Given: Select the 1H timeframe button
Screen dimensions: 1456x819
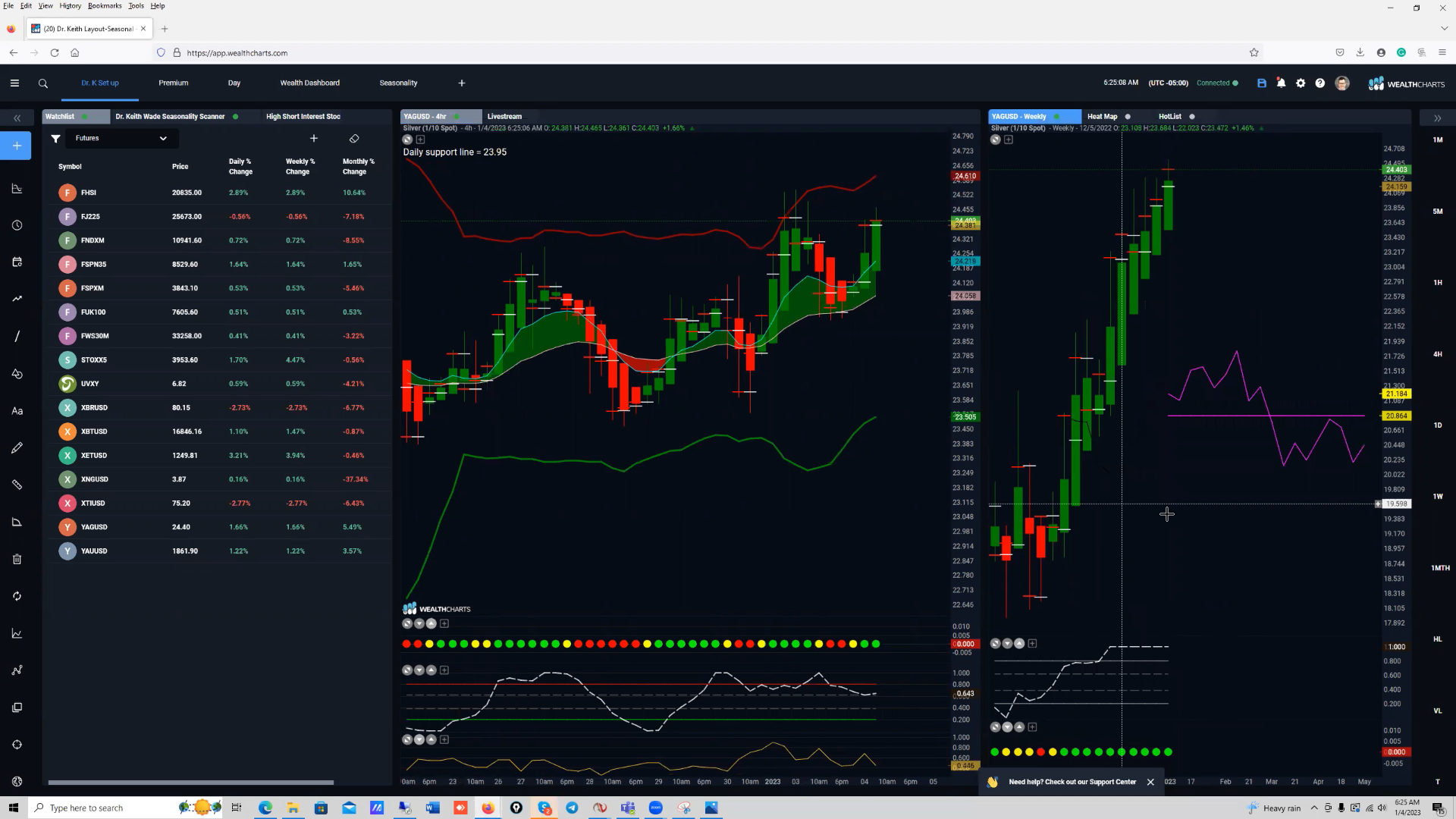Looking at the screenshot, I should point(1438,283).
